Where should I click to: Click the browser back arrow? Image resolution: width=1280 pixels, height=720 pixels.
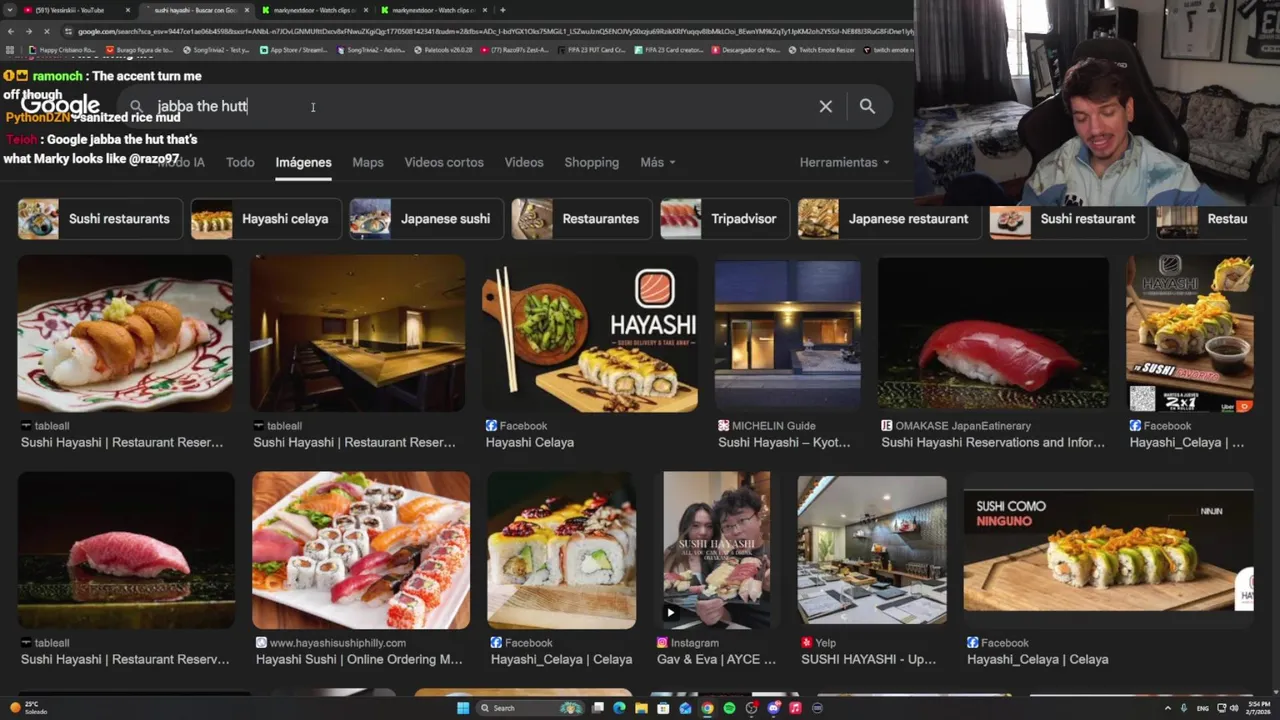10,31
